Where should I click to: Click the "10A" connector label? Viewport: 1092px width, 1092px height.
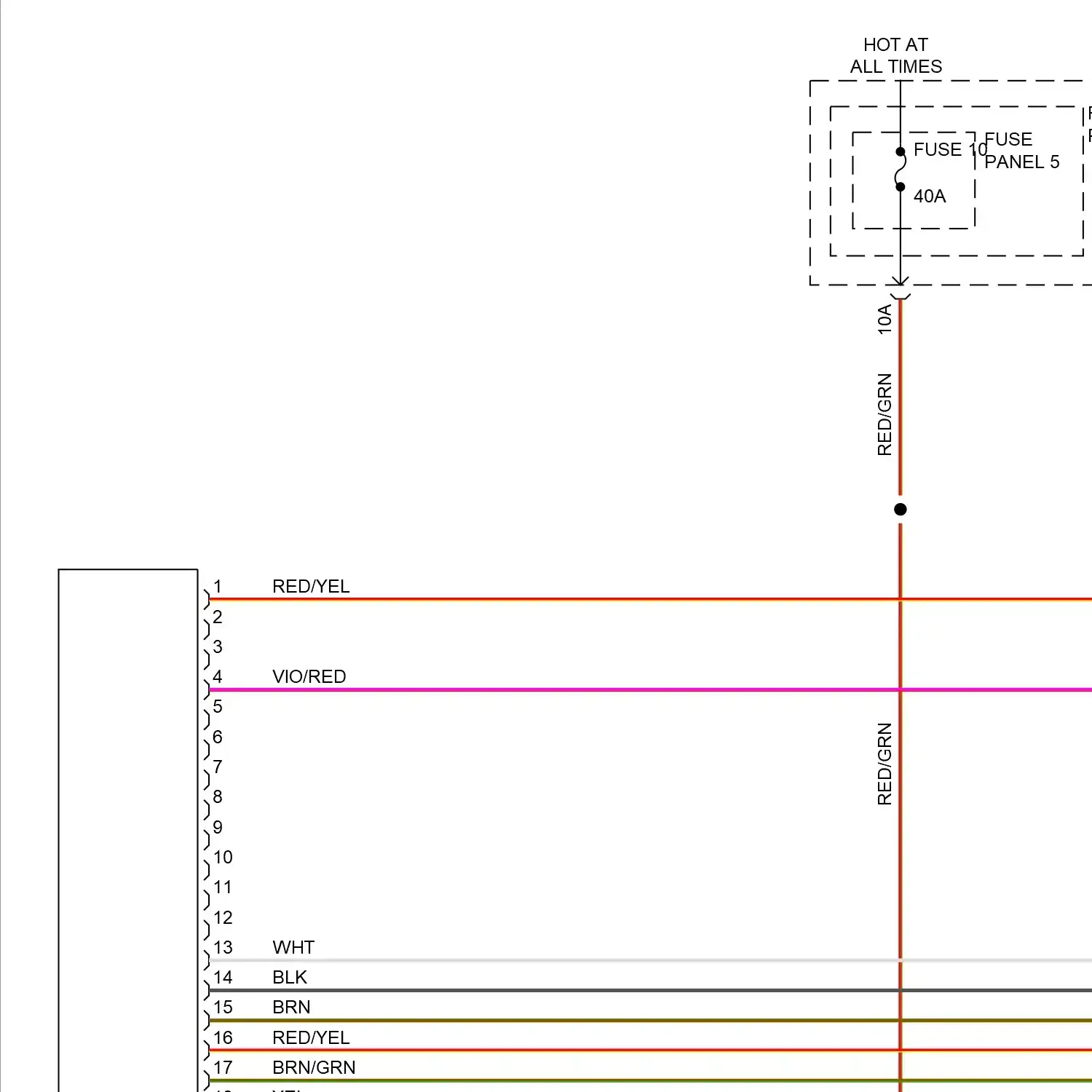(x=885, y=320)
